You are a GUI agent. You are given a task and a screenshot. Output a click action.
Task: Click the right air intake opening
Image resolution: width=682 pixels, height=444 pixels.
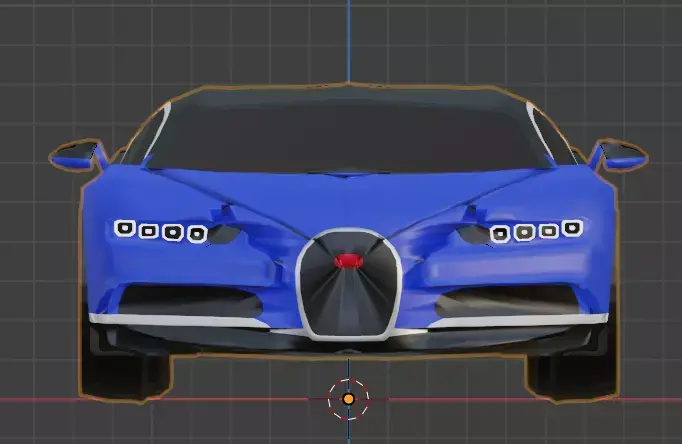(x=508, y=301)
